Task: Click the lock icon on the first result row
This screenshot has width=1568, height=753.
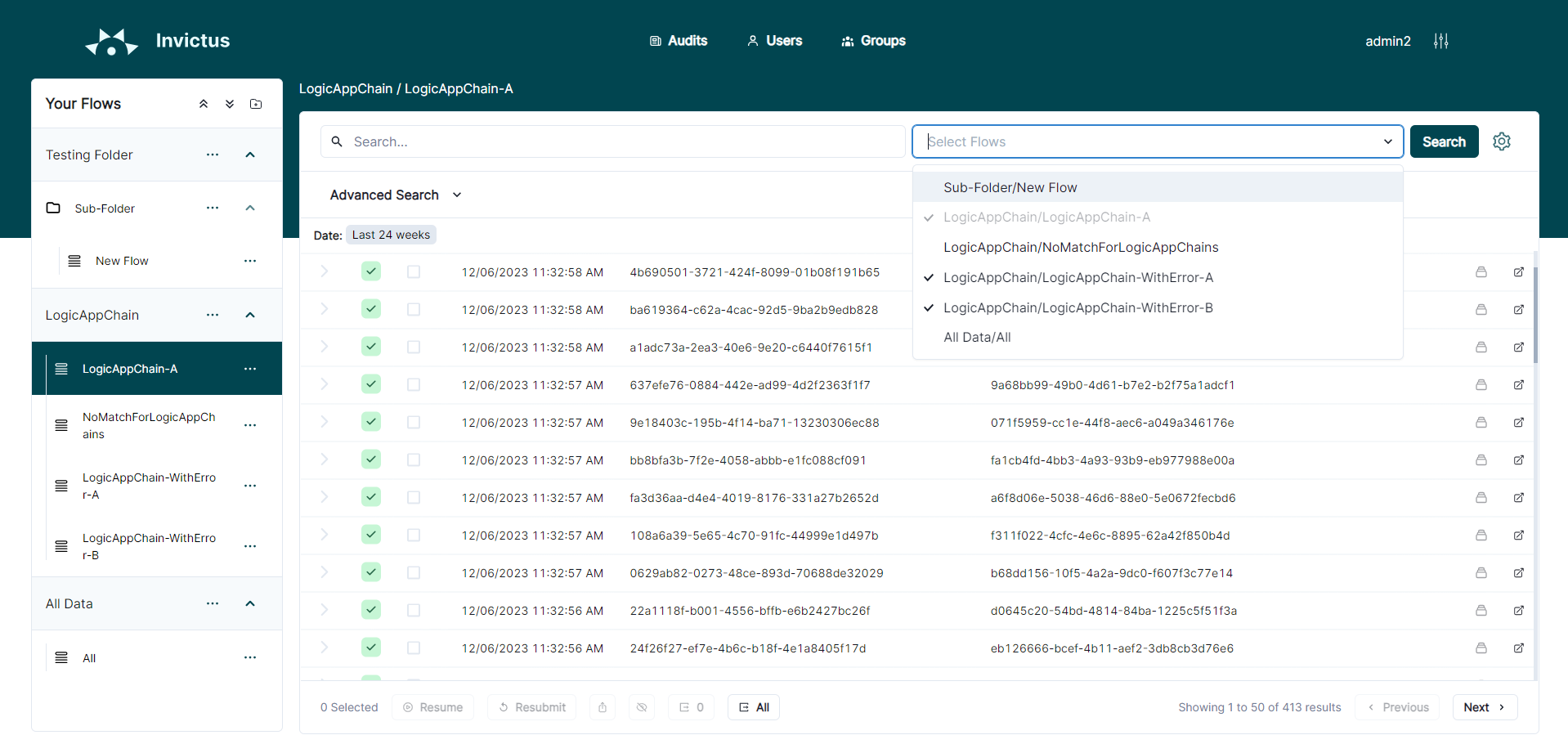Action: [1481, 271]
